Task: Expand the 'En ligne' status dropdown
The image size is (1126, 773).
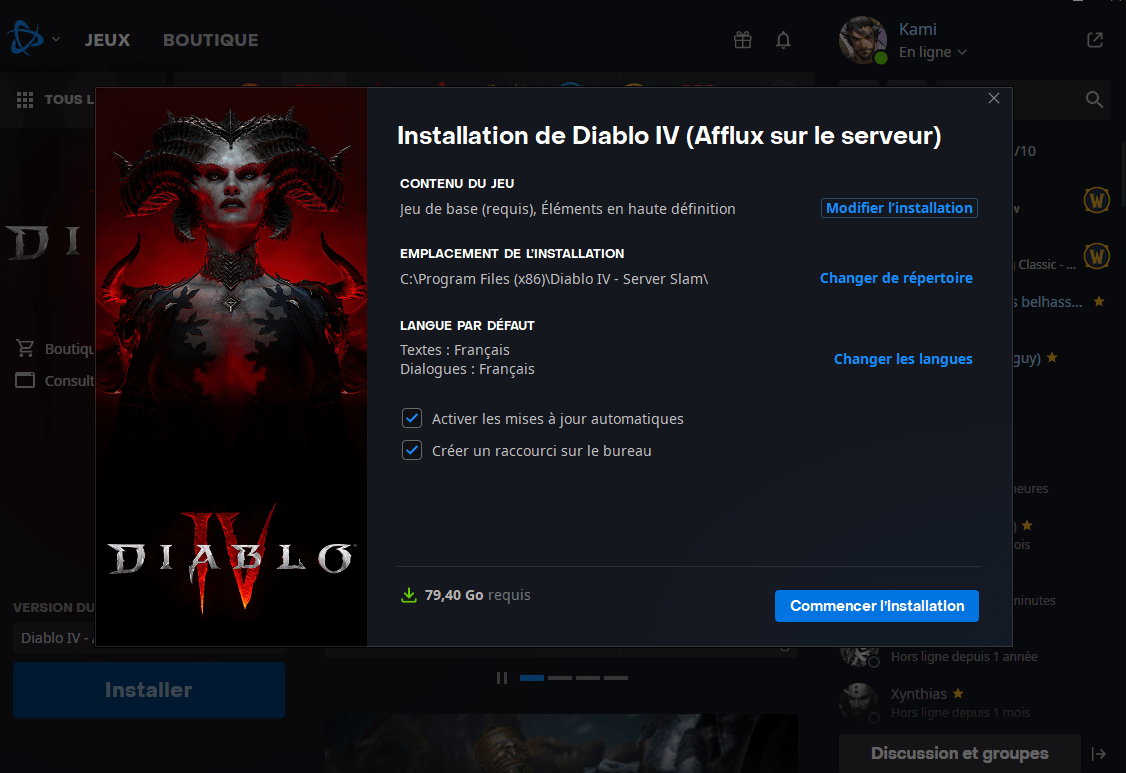Action: (932, 52)
